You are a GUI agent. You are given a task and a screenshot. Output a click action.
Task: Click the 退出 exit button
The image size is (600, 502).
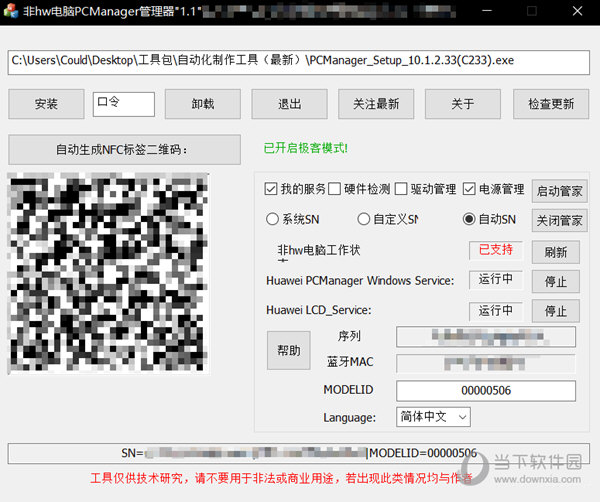click(289, 104)
